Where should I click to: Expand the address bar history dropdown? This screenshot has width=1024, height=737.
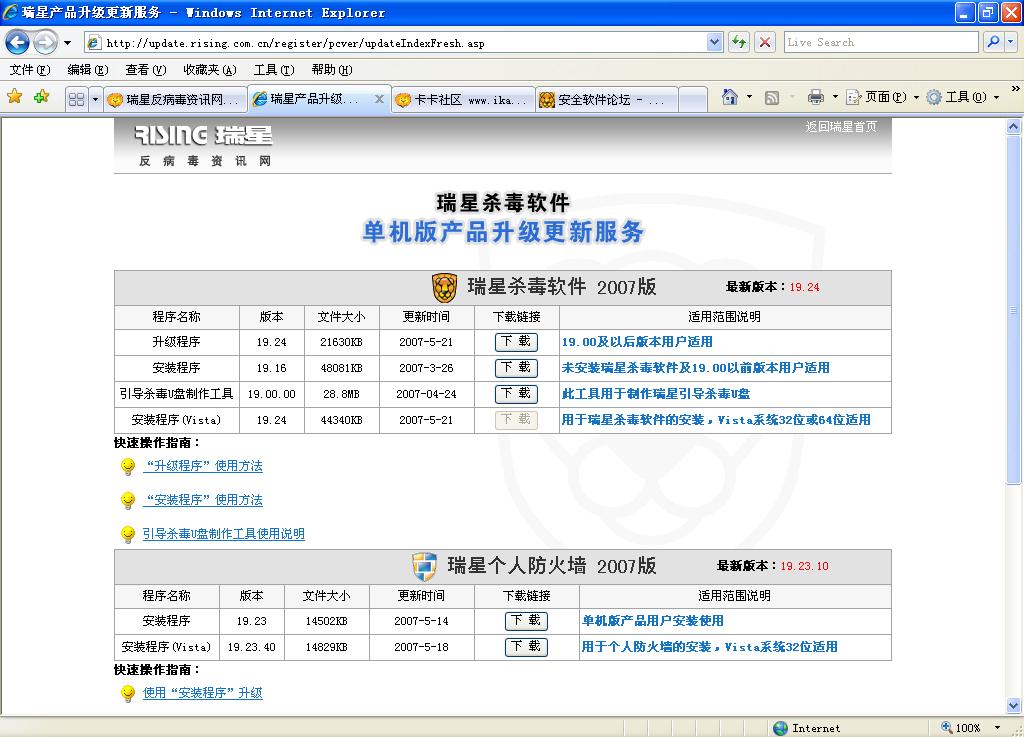[714, 42]
